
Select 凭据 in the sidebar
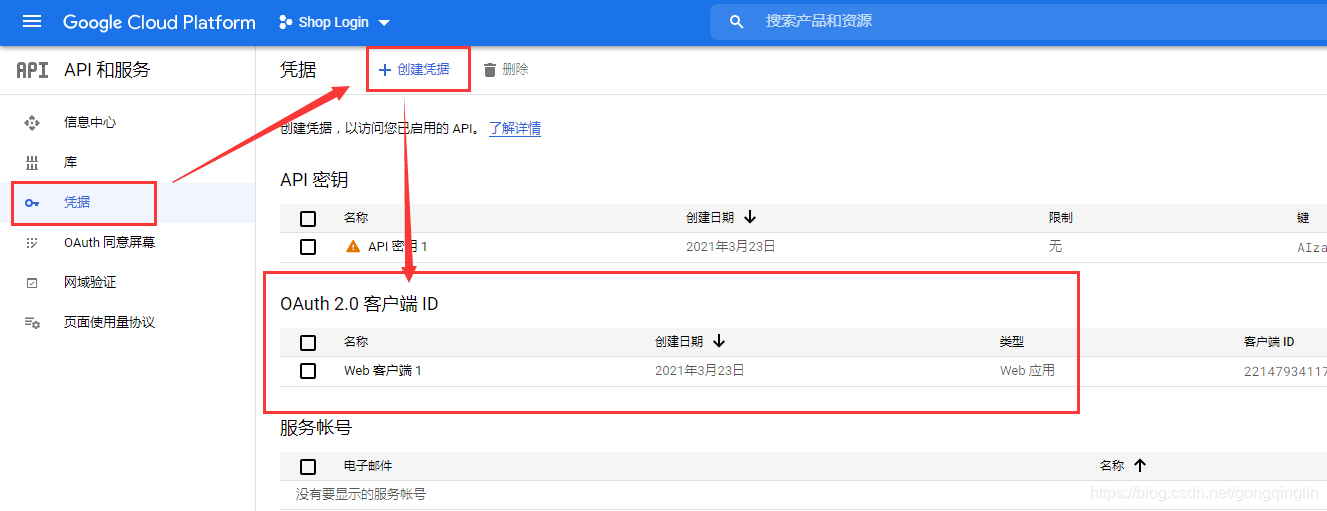click(77, 202)
